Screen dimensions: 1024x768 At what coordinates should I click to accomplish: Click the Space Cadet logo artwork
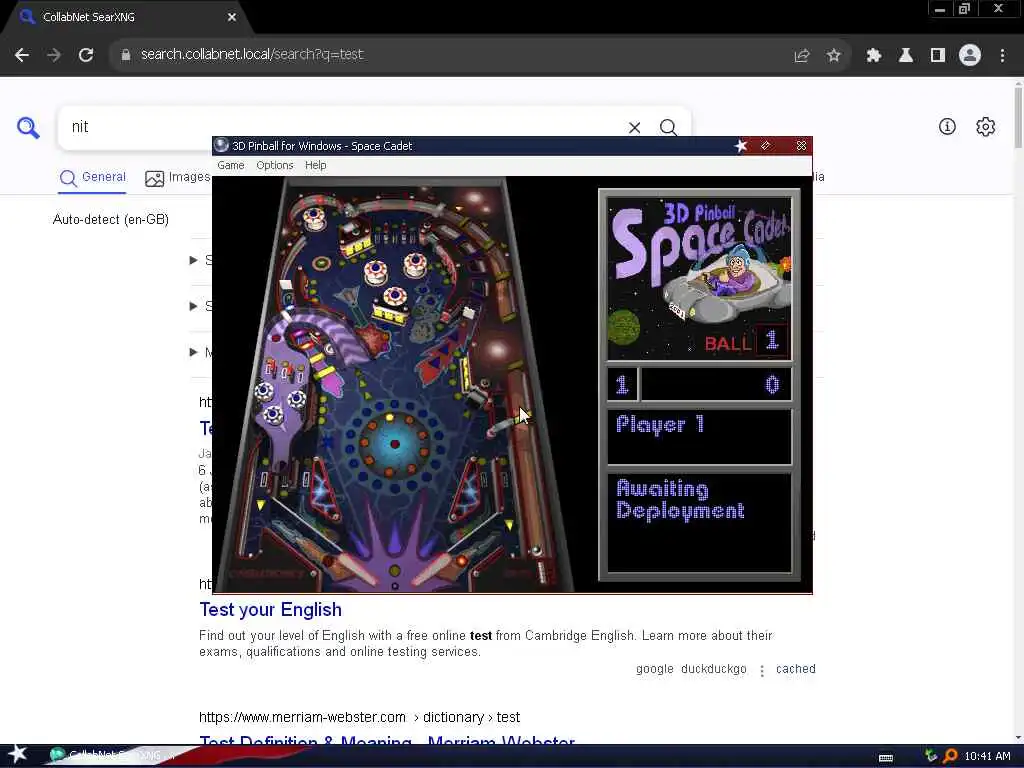click(699, 278)
